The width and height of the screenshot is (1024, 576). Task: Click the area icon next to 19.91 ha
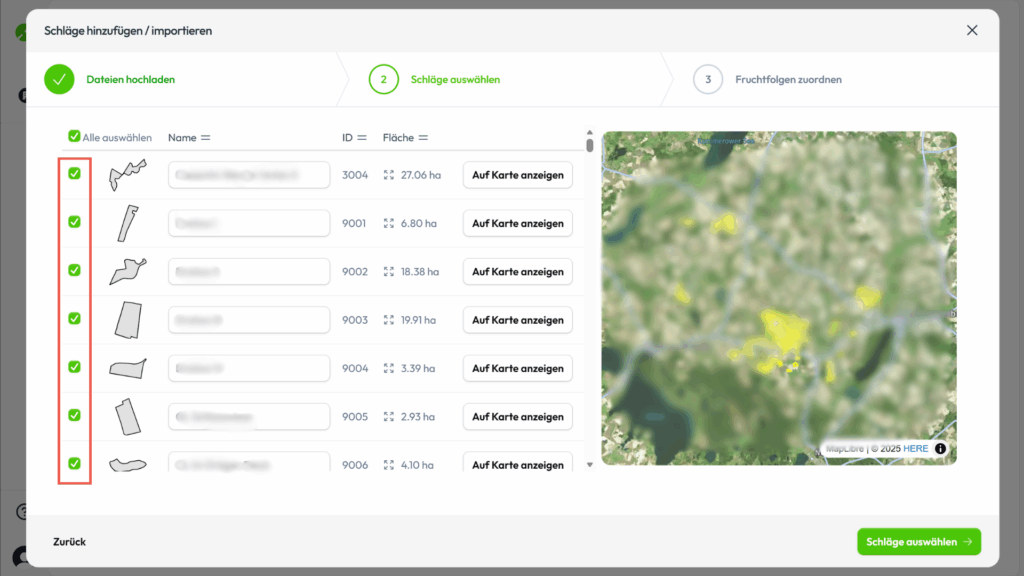pos(388,321)
